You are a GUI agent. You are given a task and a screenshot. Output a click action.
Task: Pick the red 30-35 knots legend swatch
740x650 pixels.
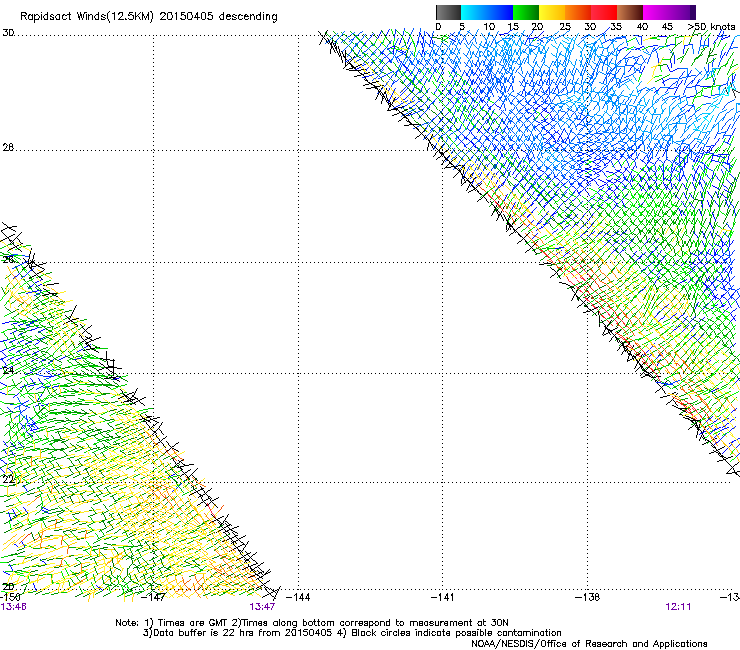(604, 12)
